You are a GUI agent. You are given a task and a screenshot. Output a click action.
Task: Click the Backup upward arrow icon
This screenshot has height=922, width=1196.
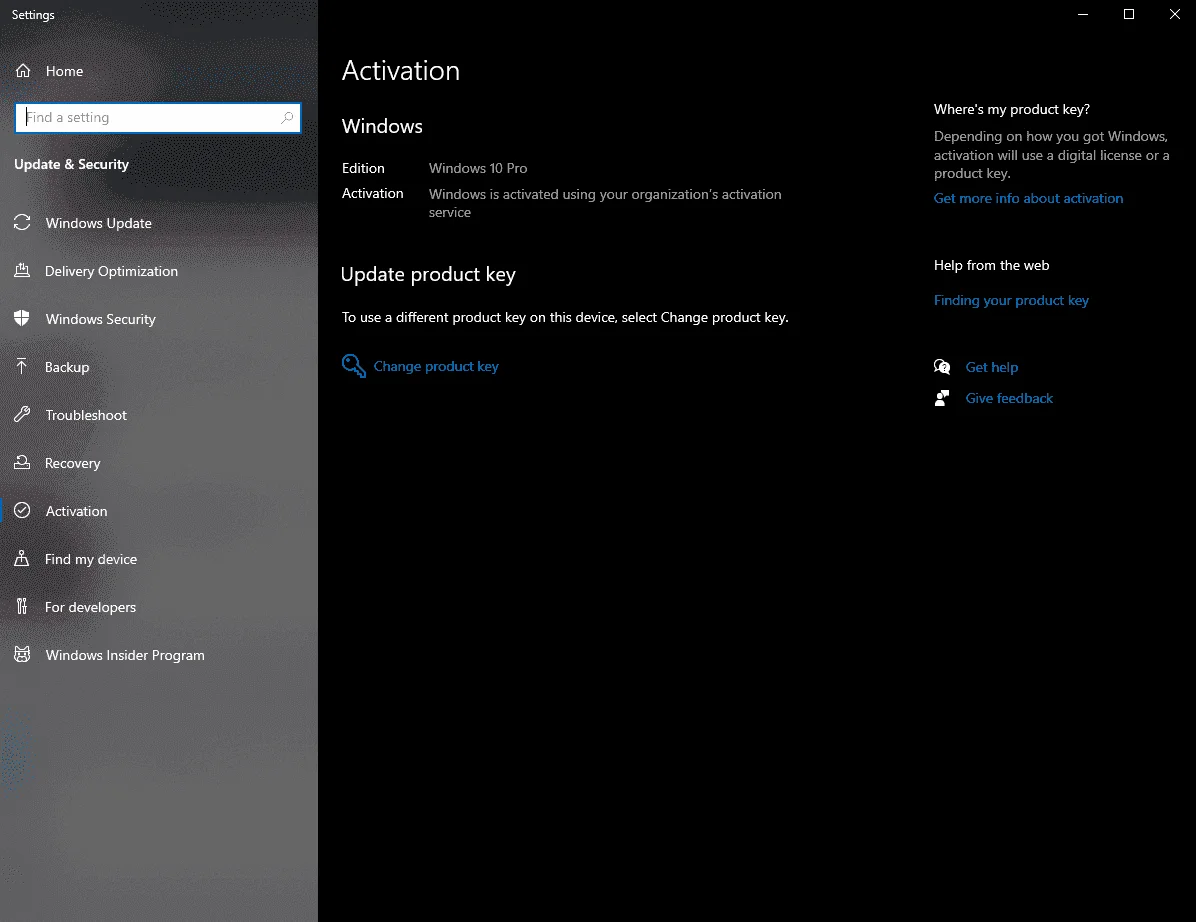coord(22,367)
